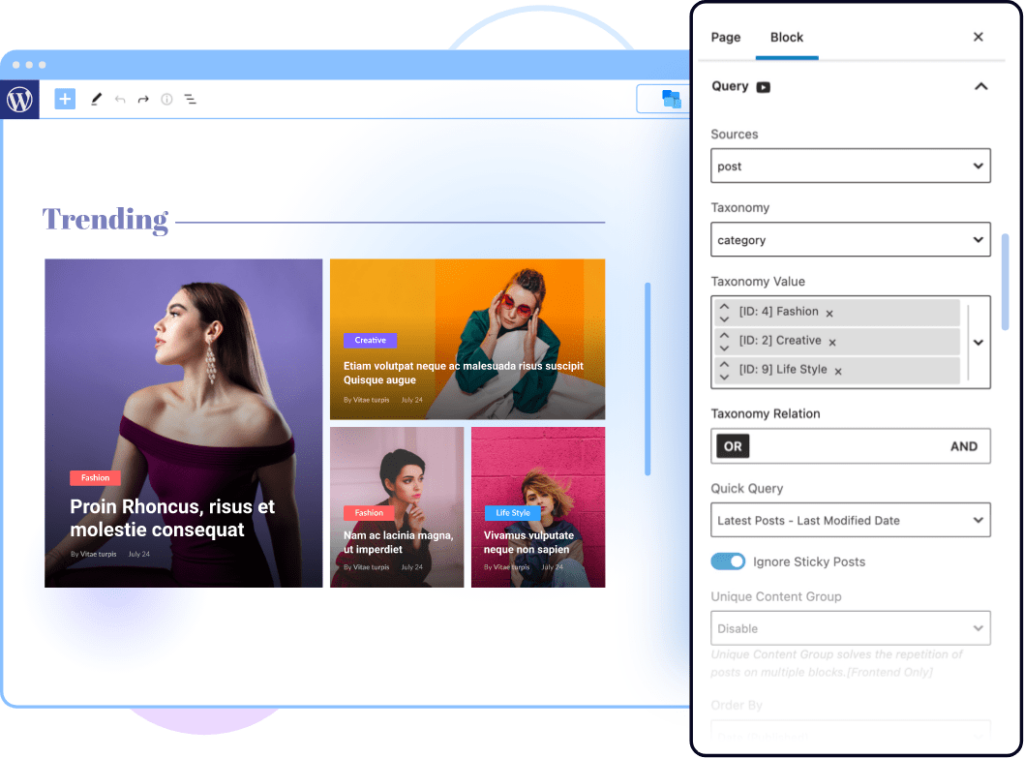The width and height of the screenshot is (1024, 758).
Task: Open post titled Vivamus vulputate neque
Action: (x=528, y=542)
